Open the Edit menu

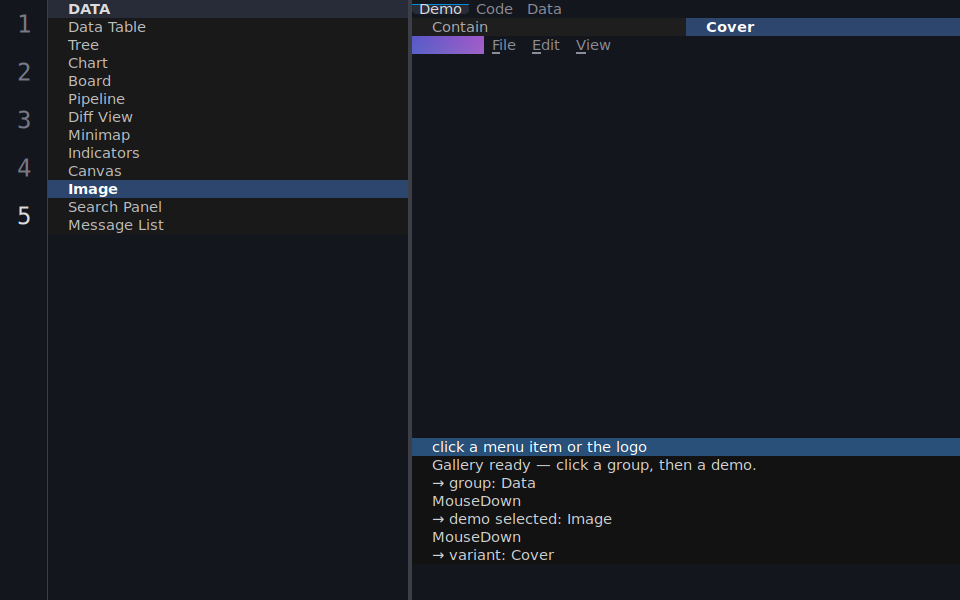(x=546, y=45)
